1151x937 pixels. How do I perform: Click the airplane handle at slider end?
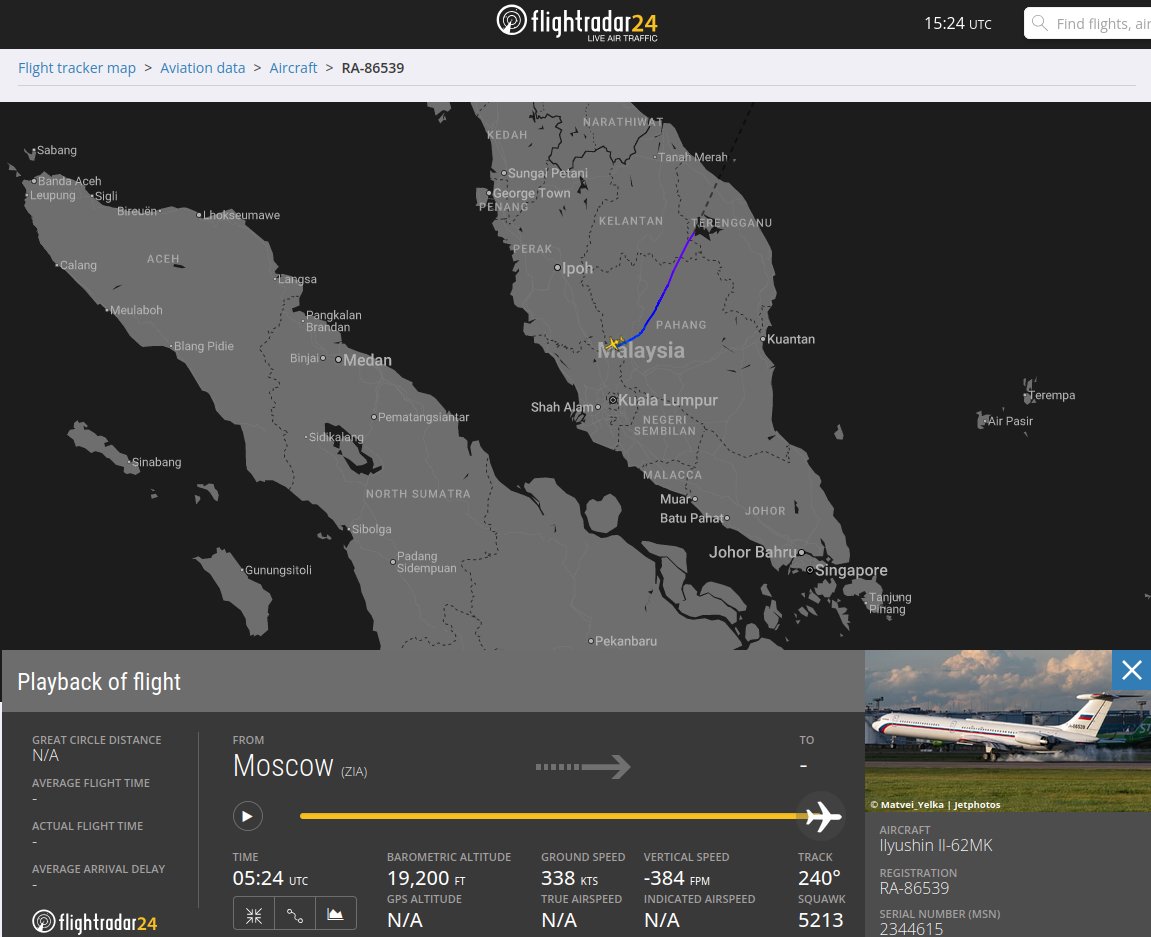tap(822, 816)
